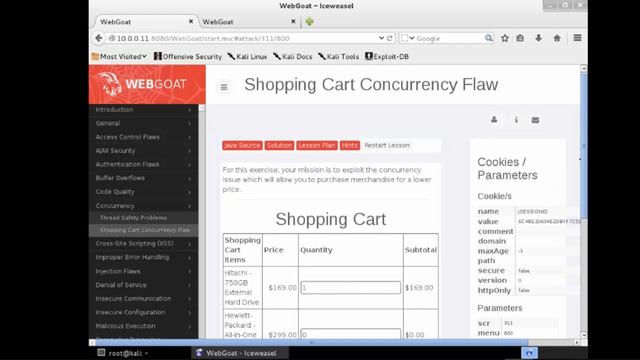Viewport: 640px width, 360px height.
Task: Click the Lesson Plan button
Action: [317, 145]
